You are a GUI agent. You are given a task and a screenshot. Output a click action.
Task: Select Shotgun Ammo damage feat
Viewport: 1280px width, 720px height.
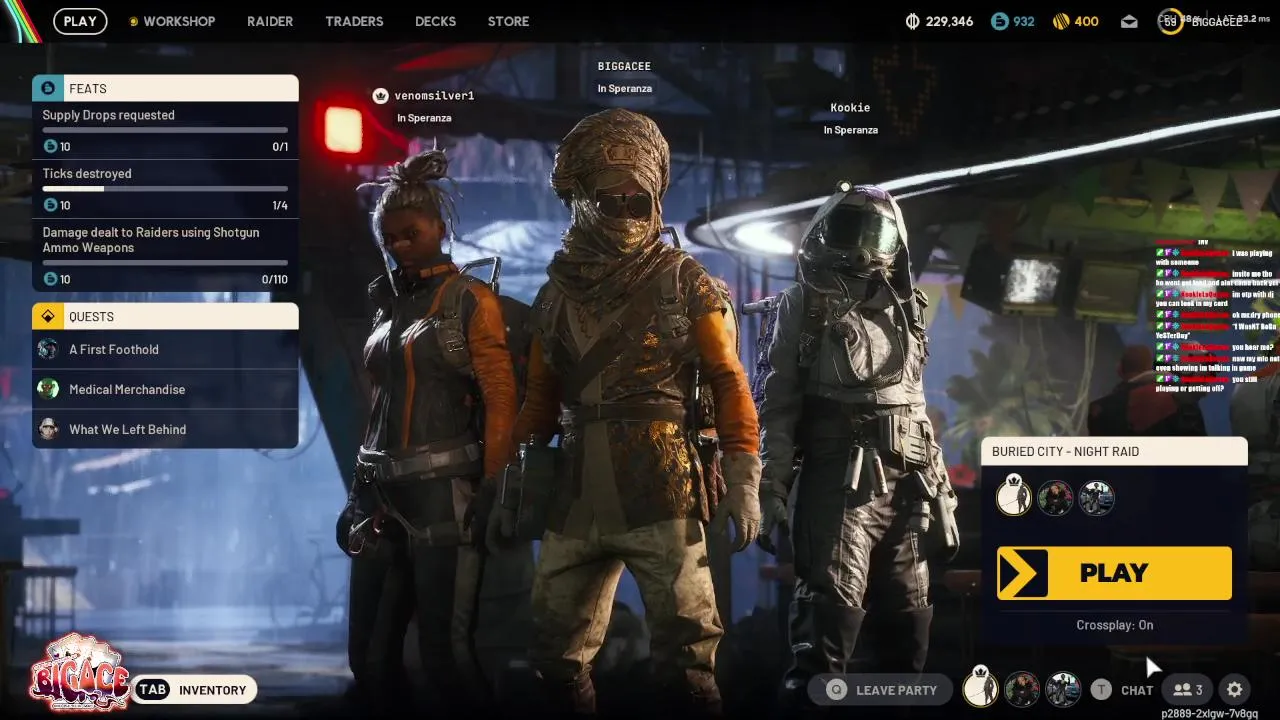click(165, 255)
